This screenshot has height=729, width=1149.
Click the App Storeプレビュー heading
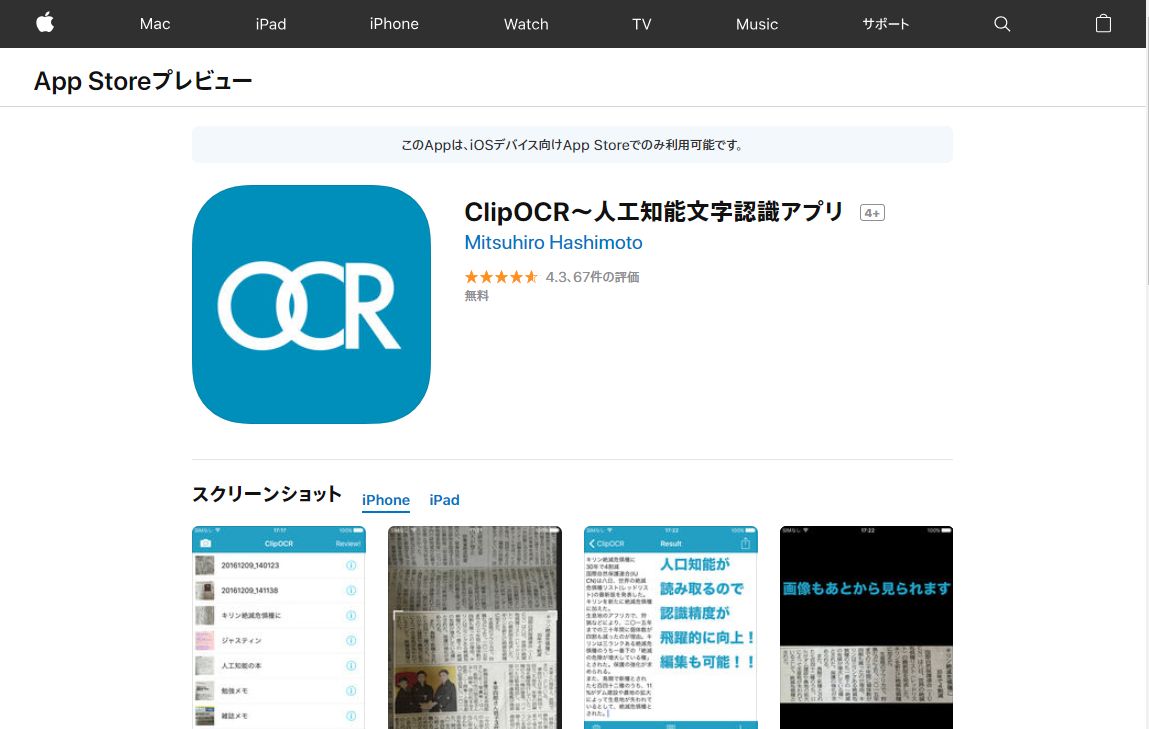143,82
